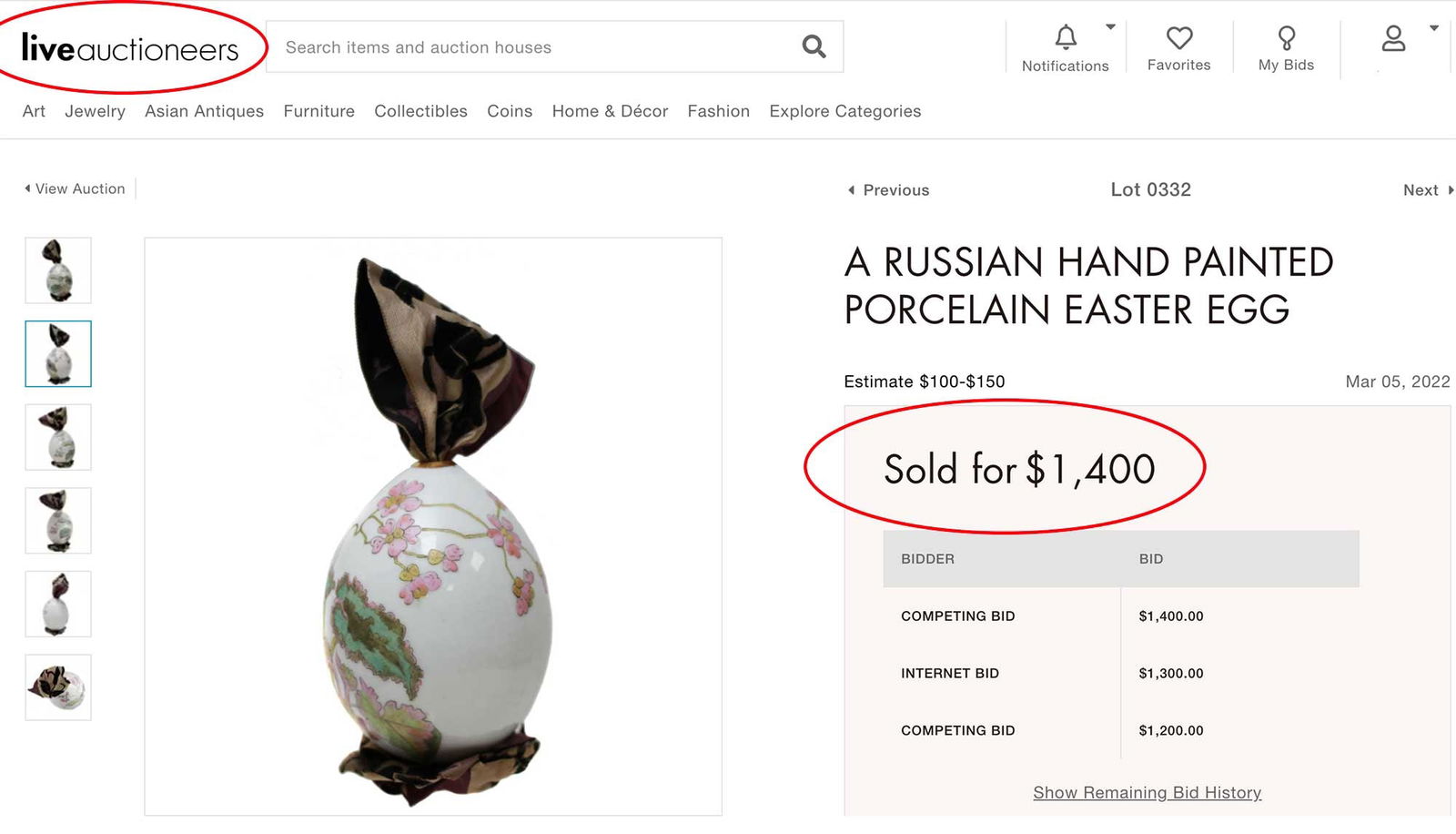
Task: Click the LiveAuctioneers logo
Action: [x=127, y=46]
